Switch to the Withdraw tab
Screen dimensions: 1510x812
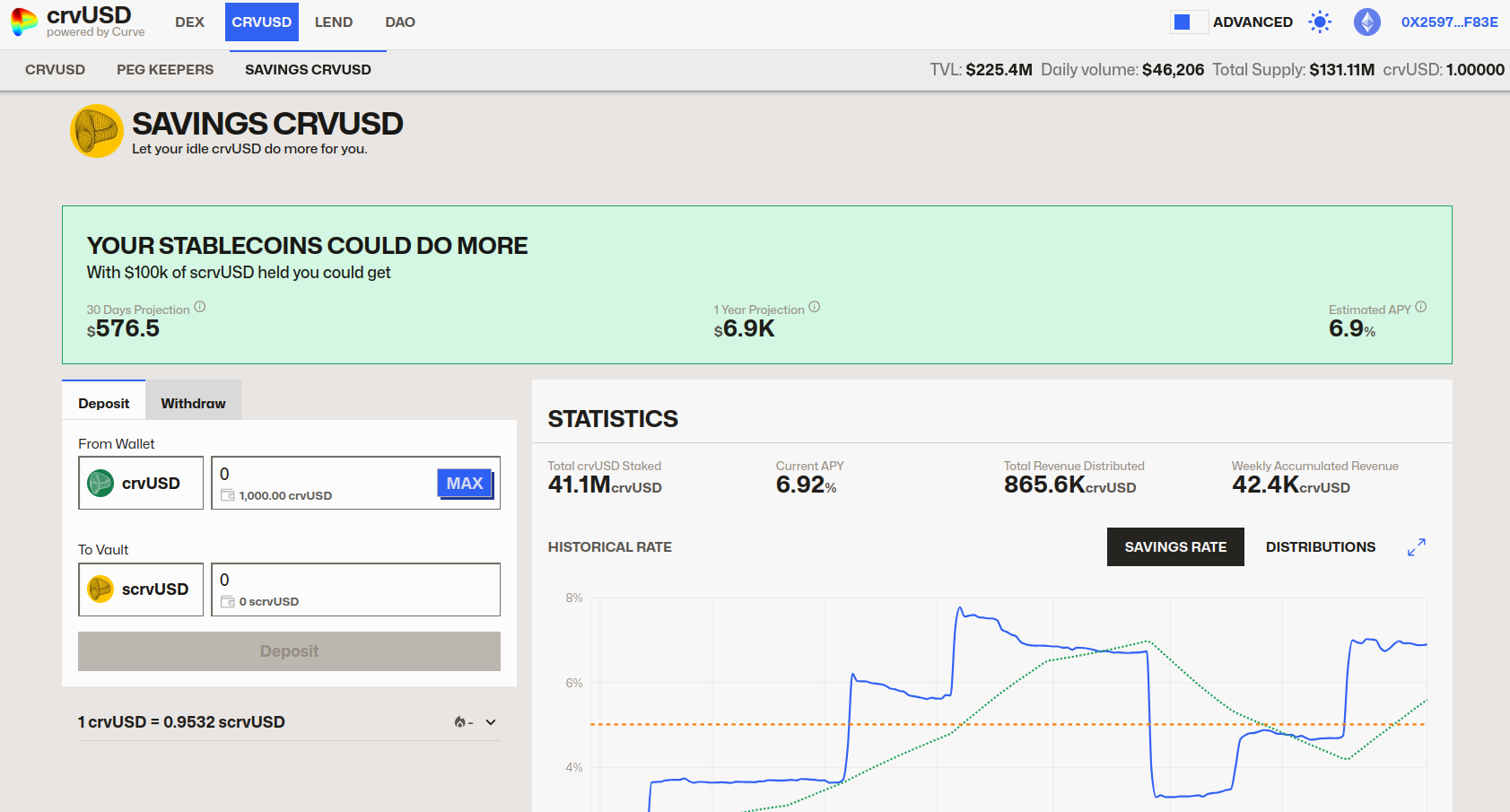pos(192,403)
